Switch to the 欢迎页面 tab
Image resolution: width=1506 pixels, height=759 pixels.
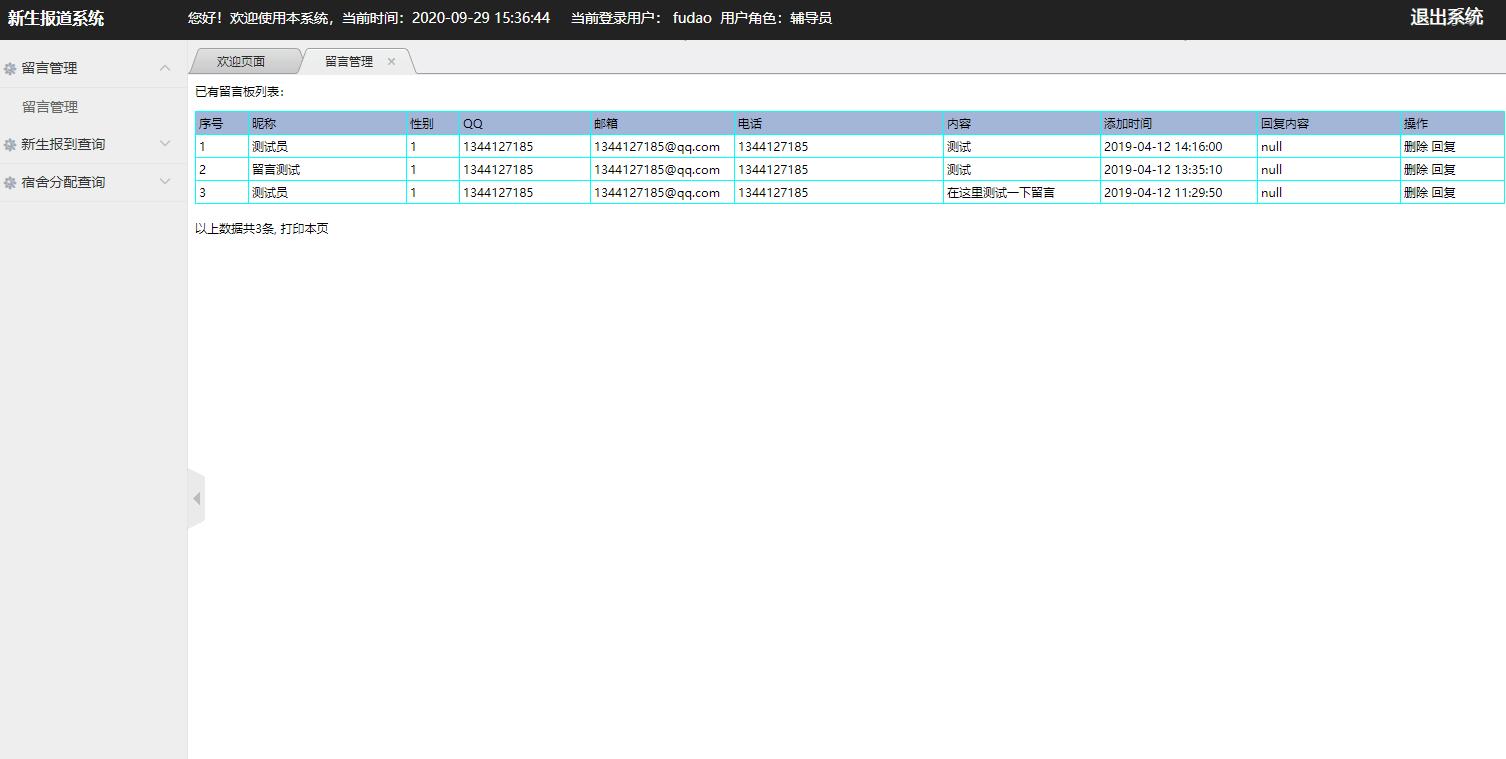[x=241, y=62]
